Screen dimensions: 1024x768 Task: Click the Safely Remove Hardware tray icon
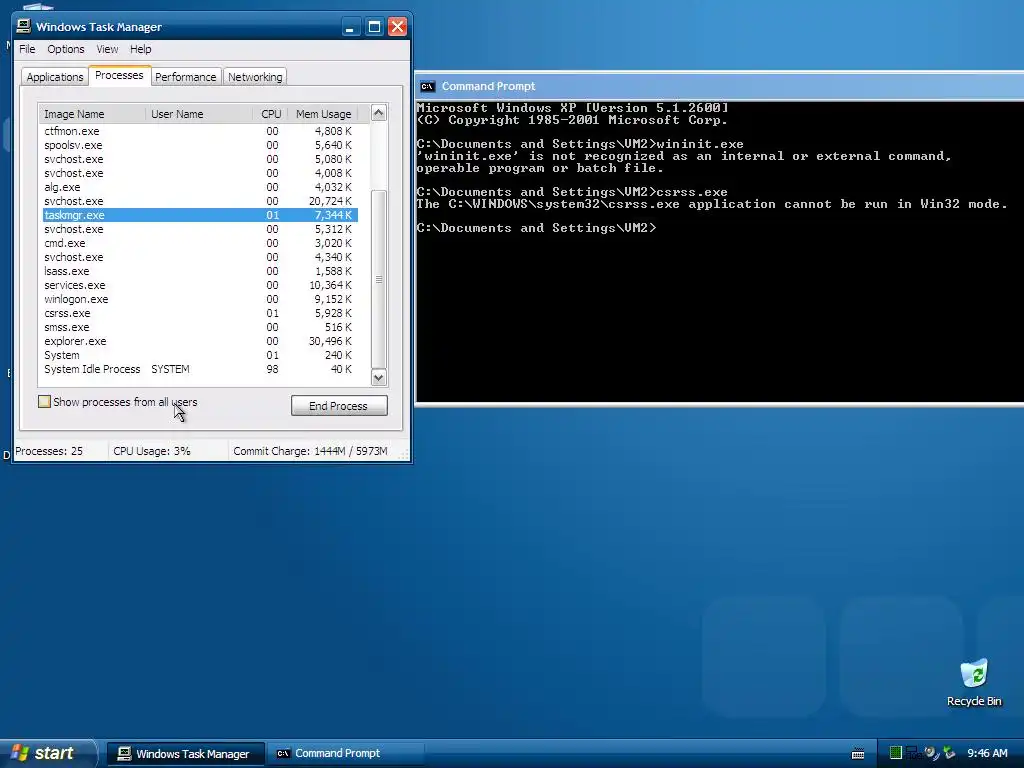[949, 753]
